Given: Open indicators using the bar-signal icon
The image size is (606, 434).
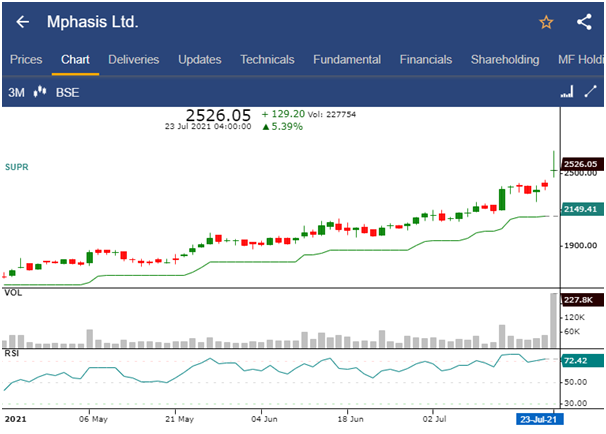Looking at the screenshot, I should [566, 93].
